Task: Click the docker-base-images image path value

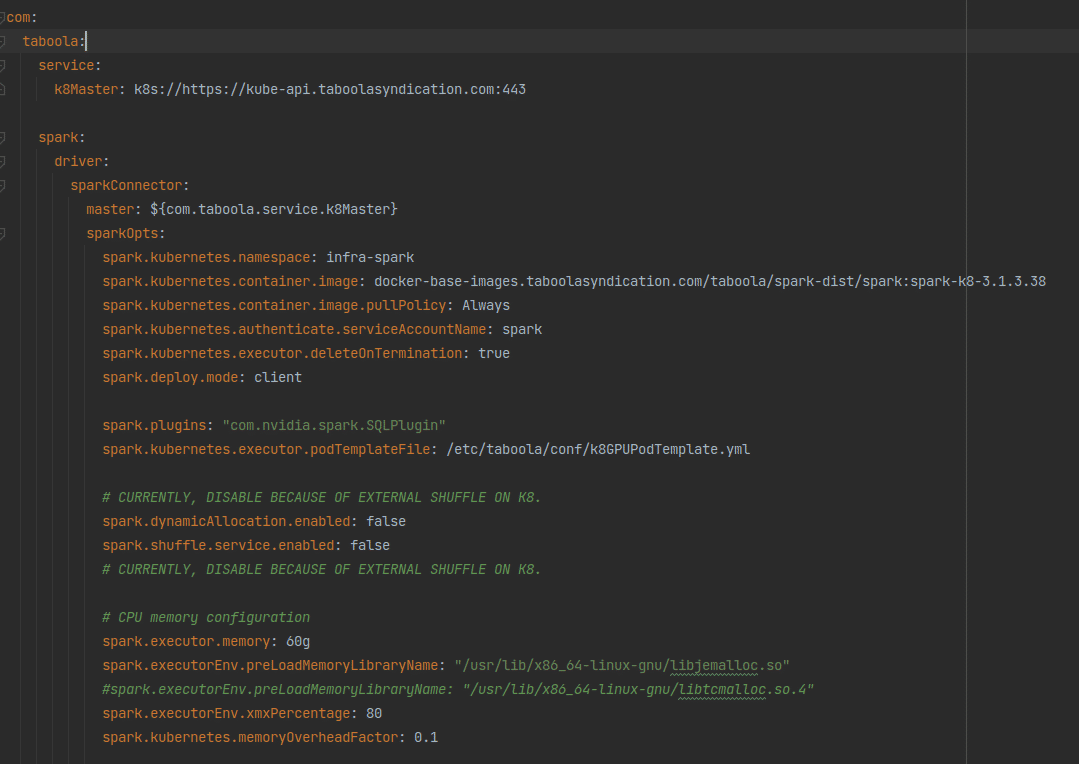Action: point(710,282)
